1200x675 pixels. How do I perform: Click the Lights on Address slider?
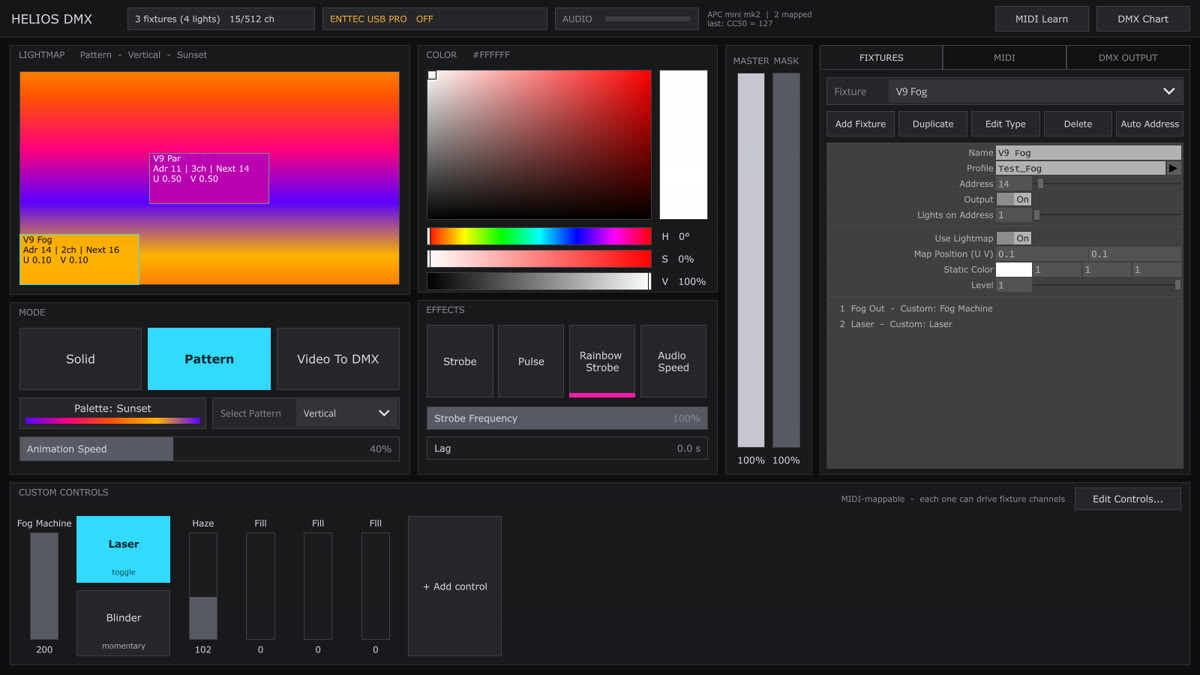click(x=1106, y=215)
